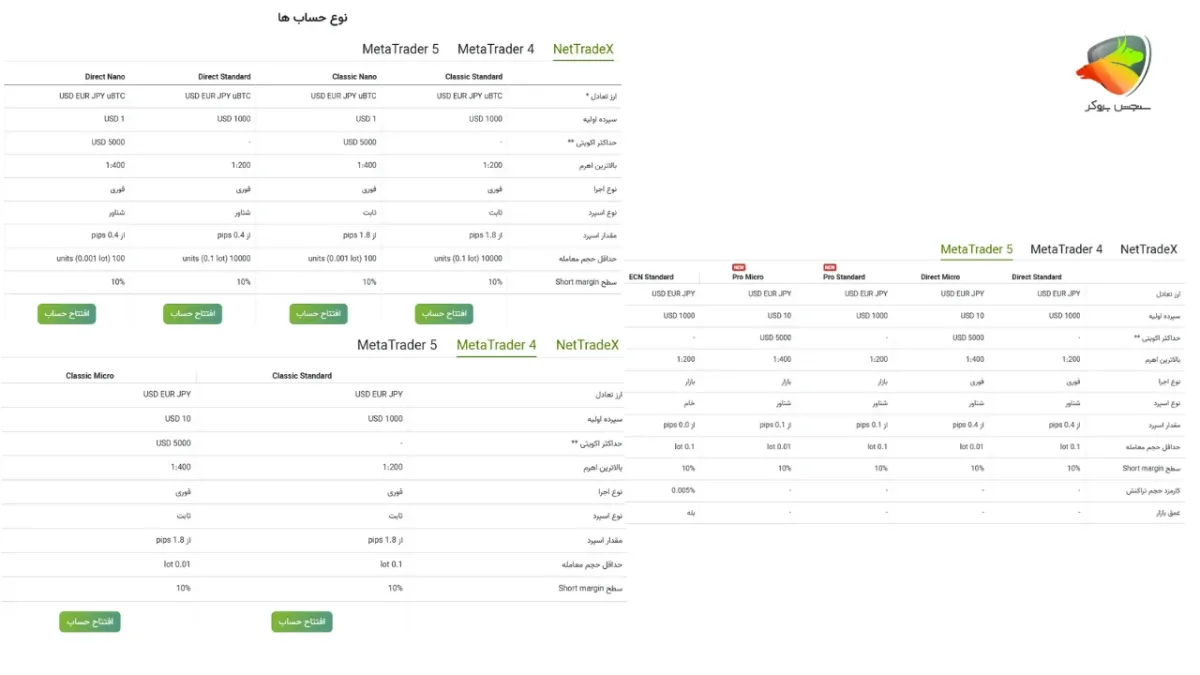Open account under the Classic Nano column

pos(319,314)
